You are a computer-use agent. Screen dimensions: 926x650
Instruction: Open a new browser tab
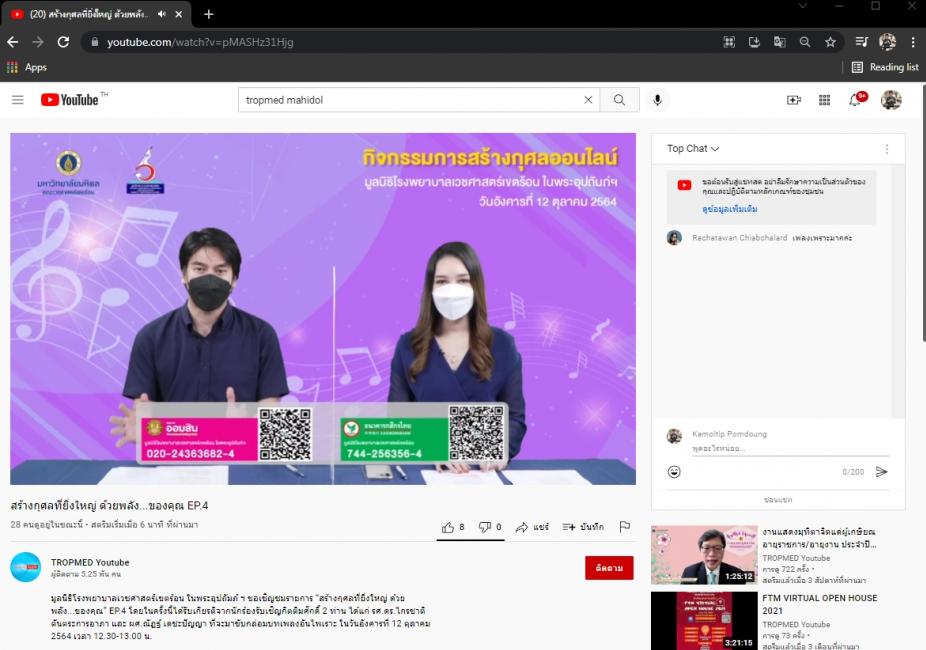[208, 14]
